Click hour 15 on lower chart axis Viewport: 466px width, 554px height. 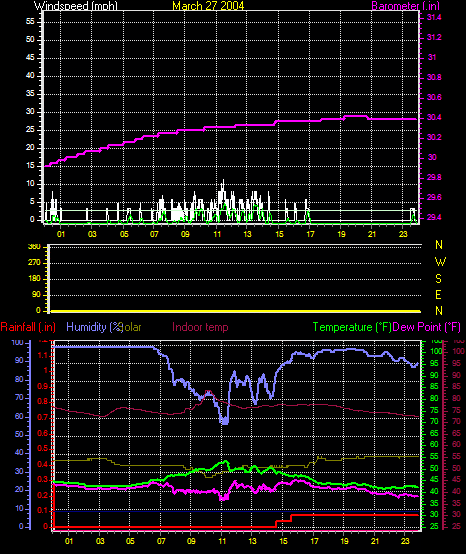coord(283,541)
